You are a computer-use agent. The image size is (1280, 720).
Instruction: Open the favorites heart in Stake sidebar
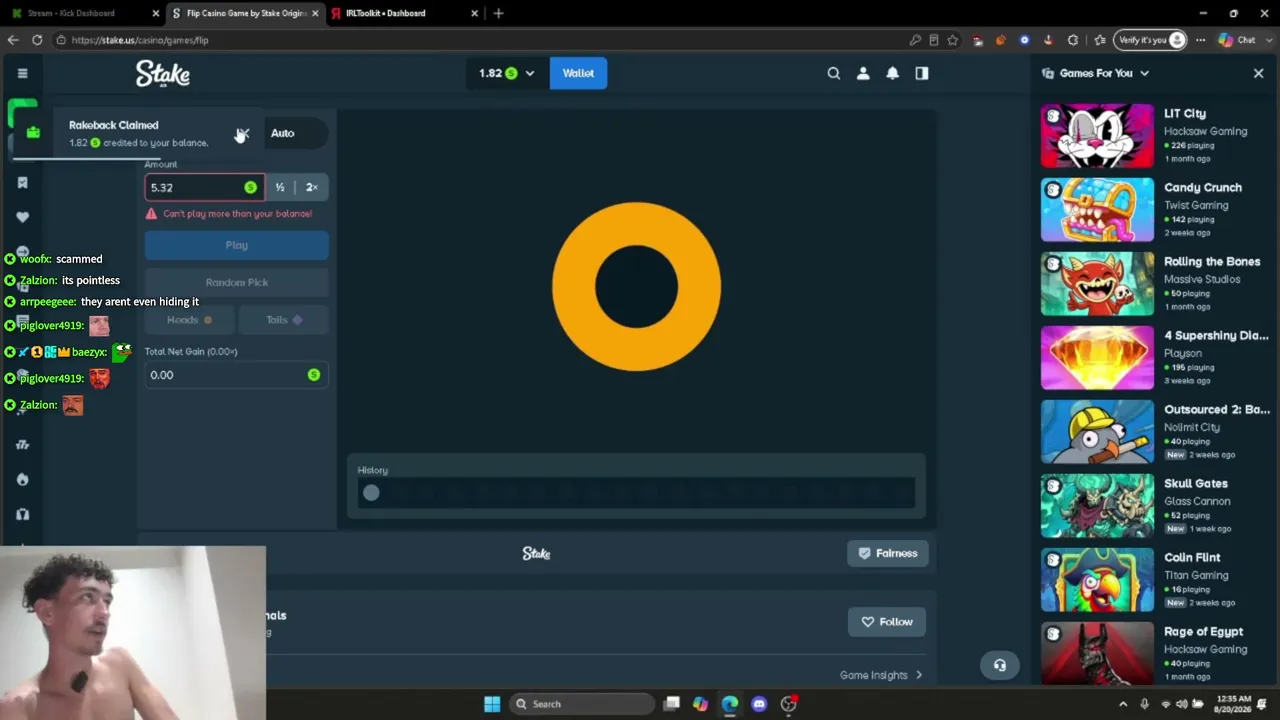22,217
